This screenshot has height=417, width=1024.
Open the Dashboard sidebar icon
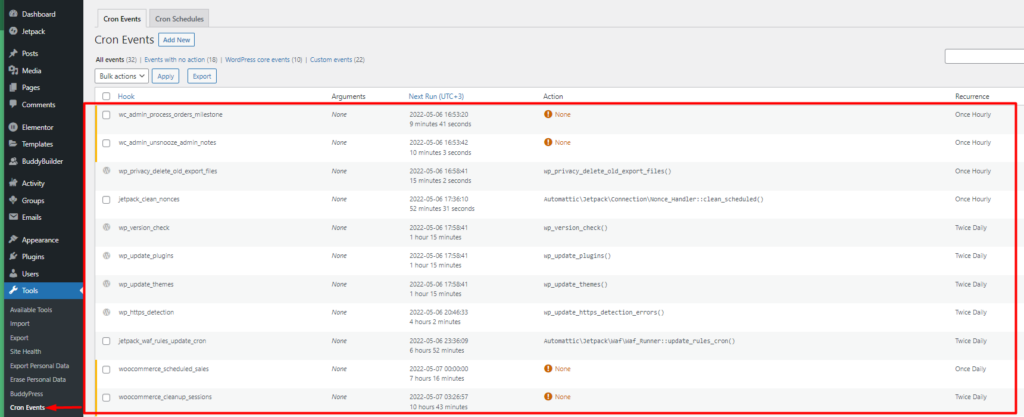tap(12, 14)
